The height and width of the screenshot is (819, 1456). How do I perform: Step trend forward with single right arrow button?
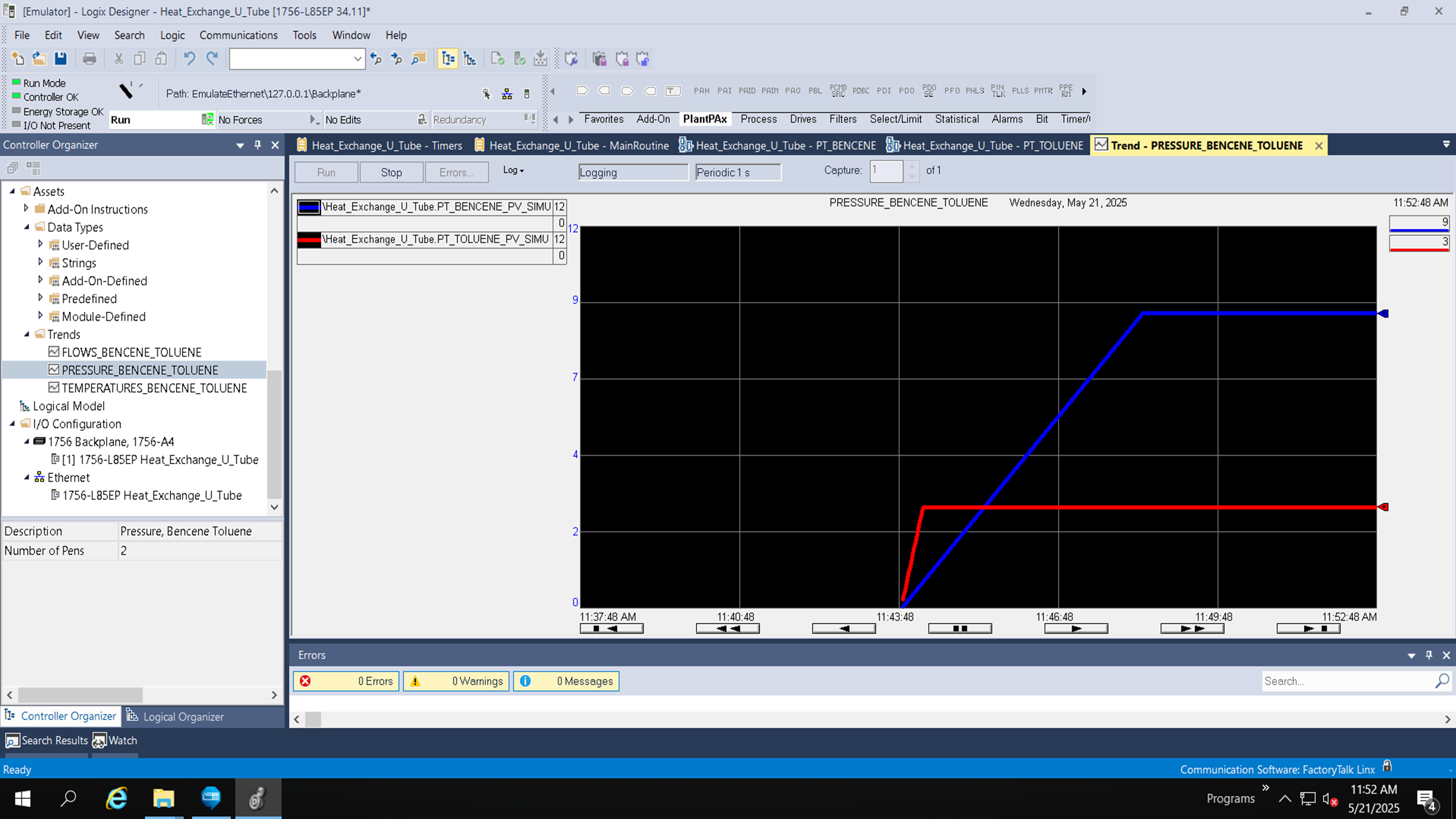[x=1076, y=629]
